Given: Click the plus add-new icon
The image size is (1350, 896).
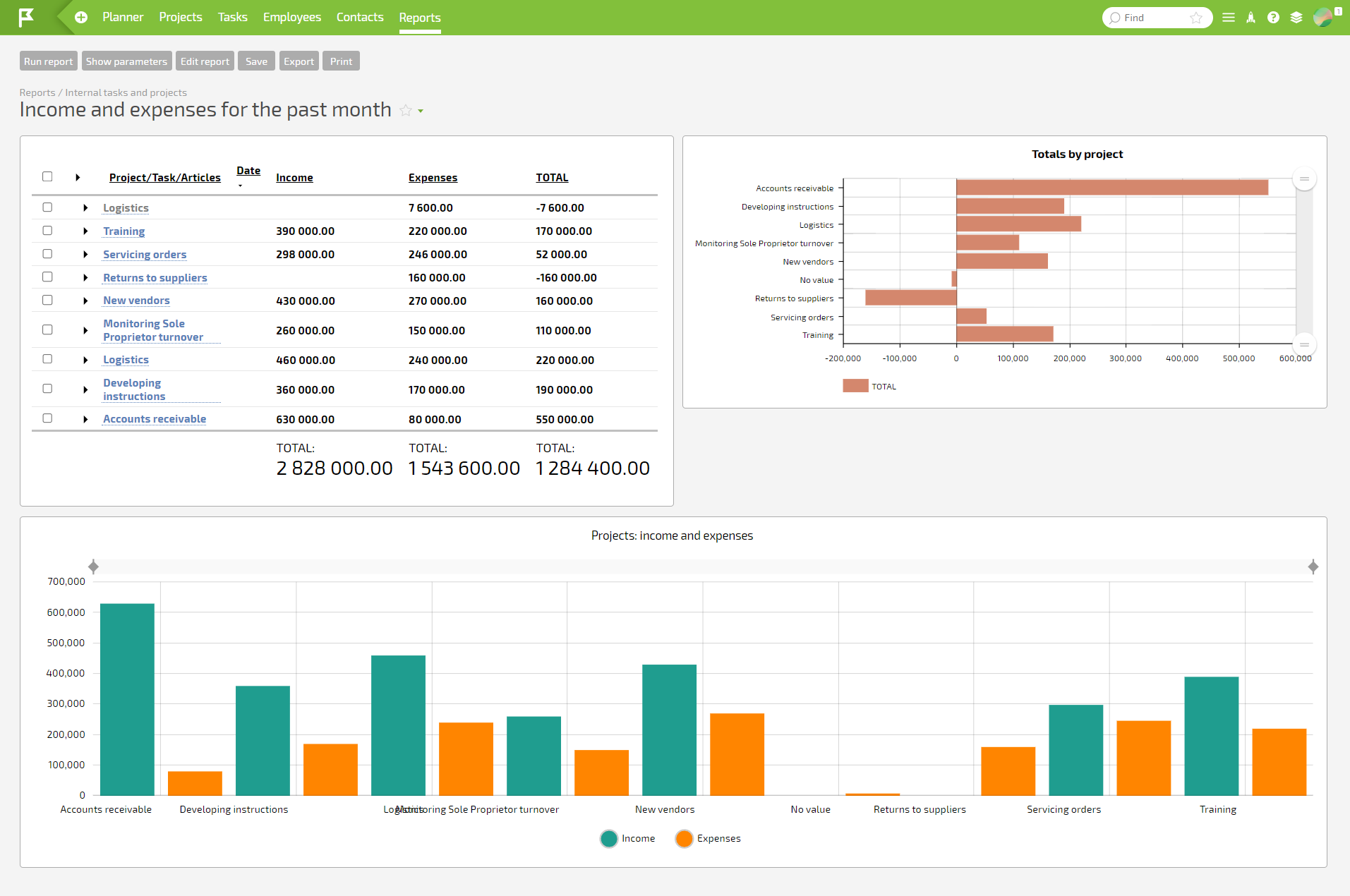Looking at the screenshot, I should [x=81, y=17].
